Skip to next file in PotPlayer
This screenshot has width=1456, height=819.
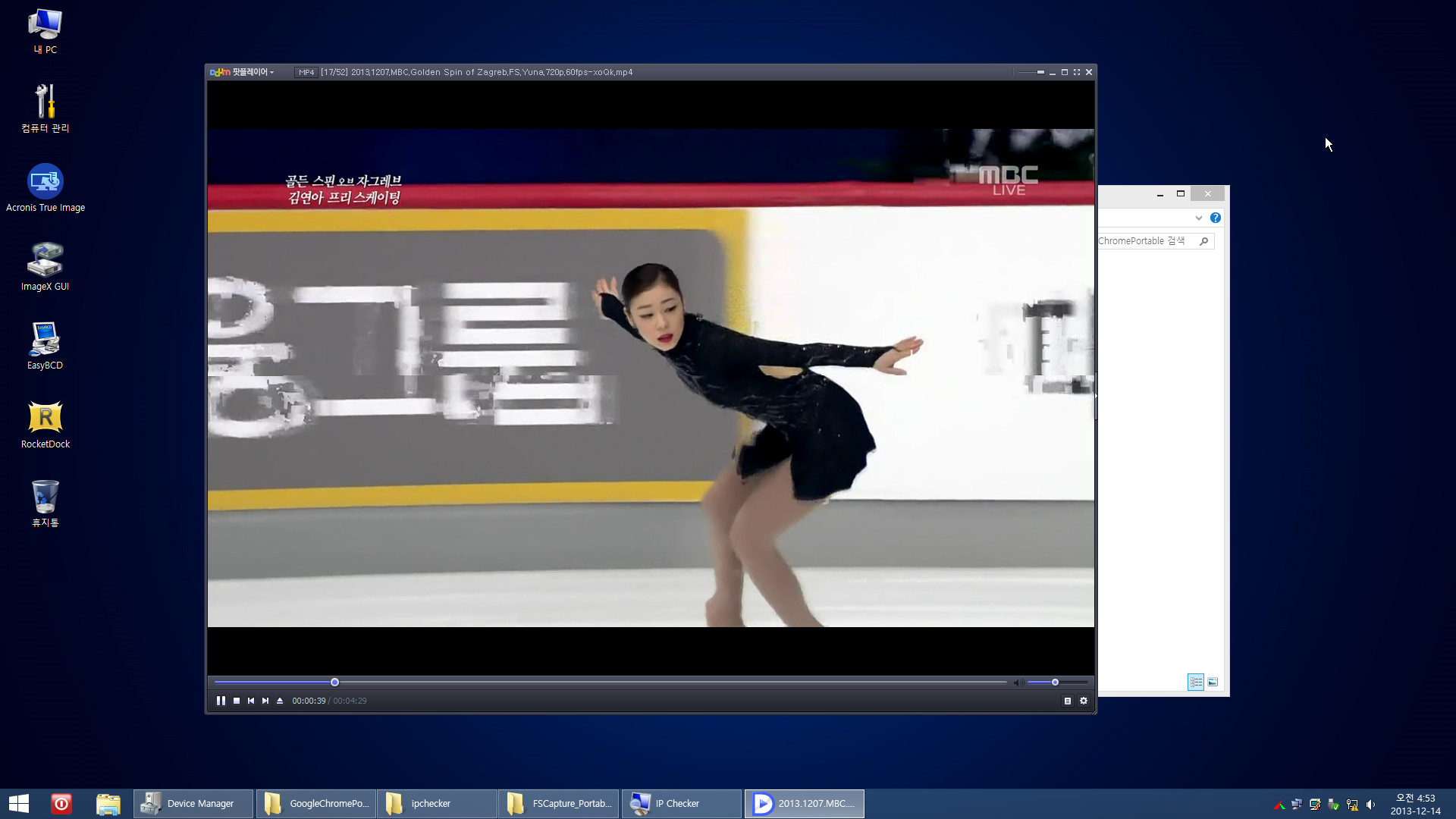pyautogui.click(x=265, y=701)
